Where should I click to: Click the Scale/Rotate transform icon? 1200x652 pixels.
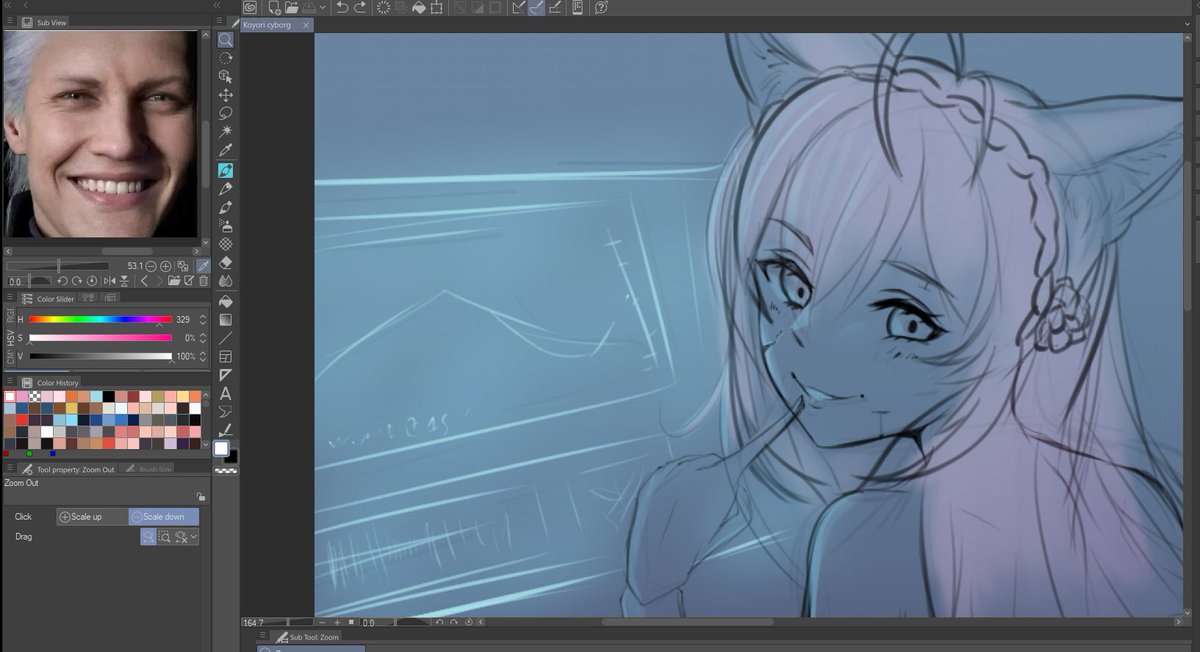tap(436, 7)
